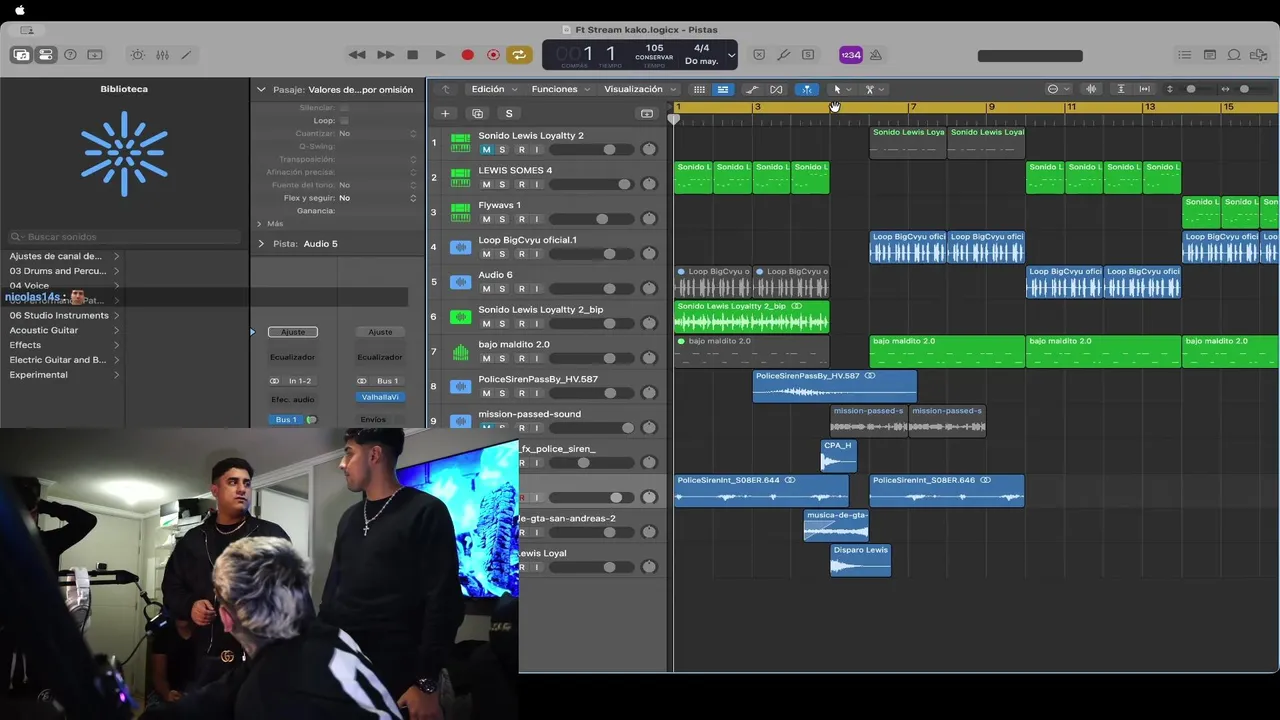Click the Stop transport button
The width and height of the screenshot is (1280, 720).
412,55
